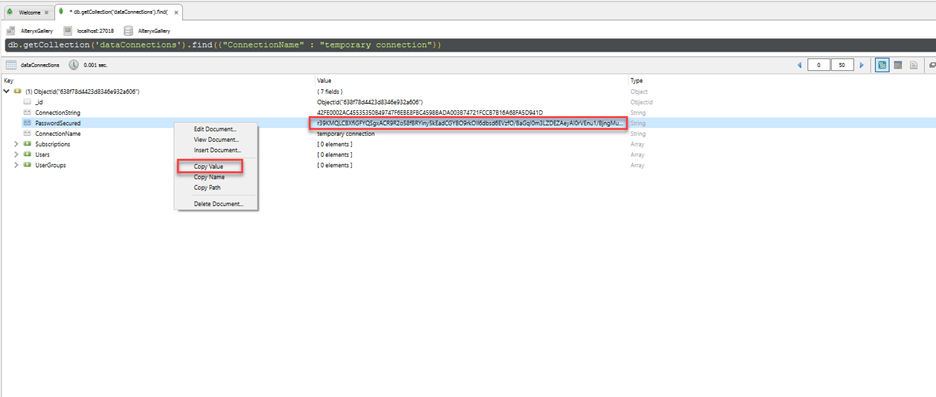Select the ConnectionName field row

click(468, 134)
